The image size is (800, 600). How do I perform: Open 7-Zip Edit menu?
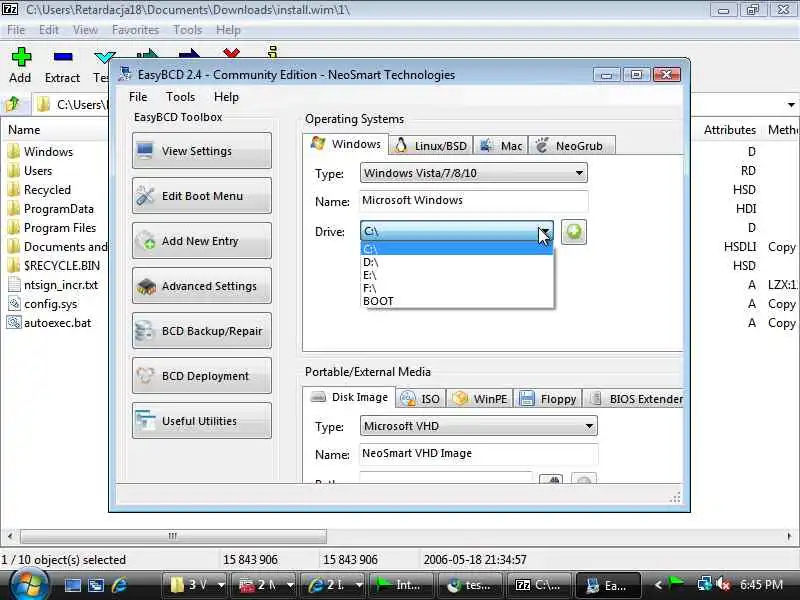coord(49,30)
